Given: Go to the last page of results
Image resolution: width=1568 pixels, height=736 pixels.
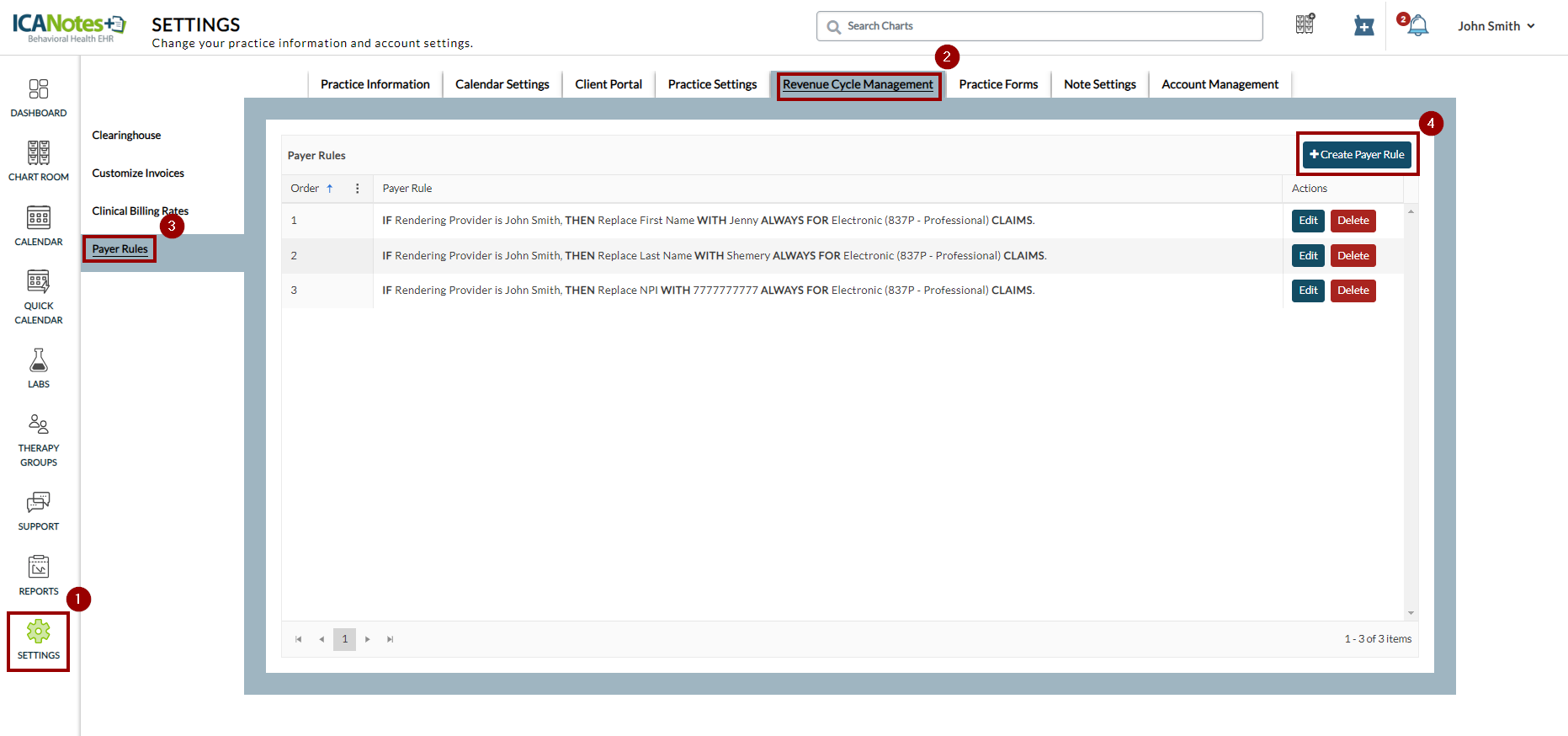Looking at the screenshot, I should pos(390,639).
